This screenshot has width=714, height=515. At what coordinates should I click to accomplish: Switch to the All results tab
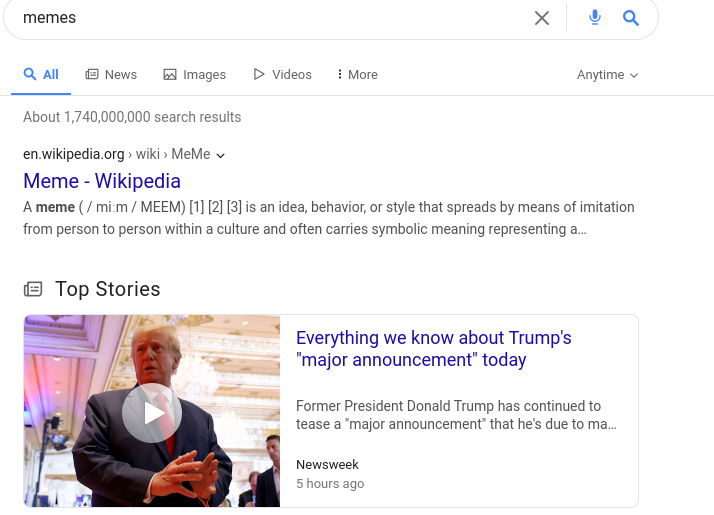tap(42, 75)
